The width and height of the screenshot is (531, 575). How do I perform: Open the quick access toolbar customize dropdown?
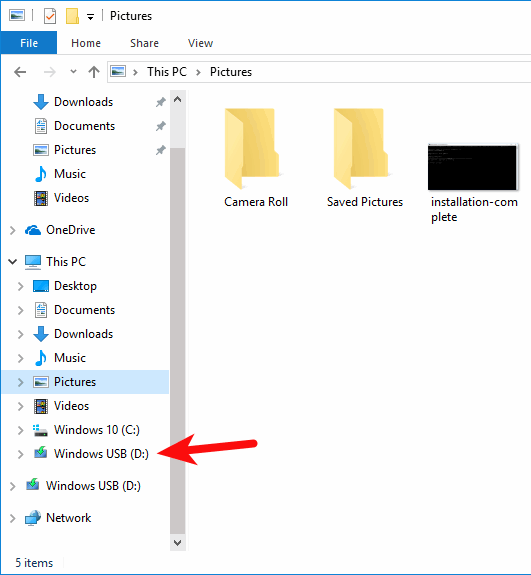point(90,17)
